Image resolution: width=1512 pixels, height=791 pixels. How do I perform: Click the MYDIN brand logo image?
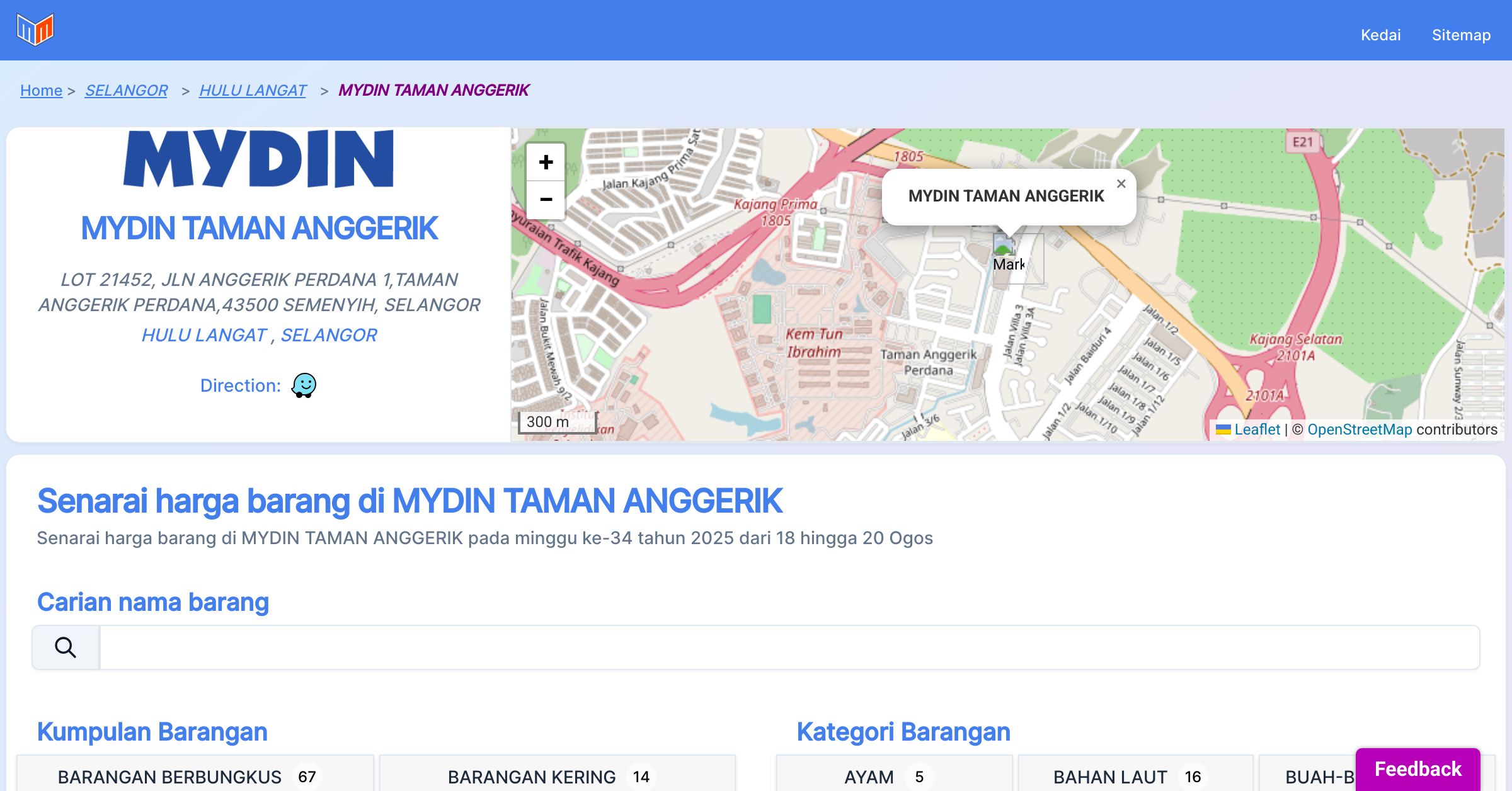258,159
